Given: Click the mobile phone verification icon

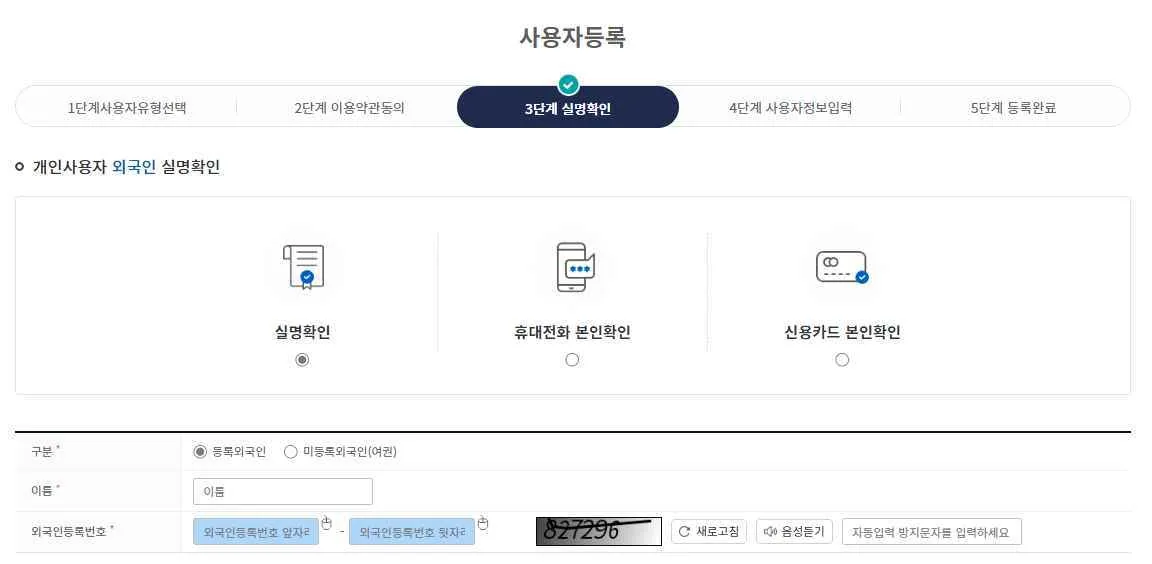Looking at the screenshot, I should pyautogui.click(x=574, y=267).
